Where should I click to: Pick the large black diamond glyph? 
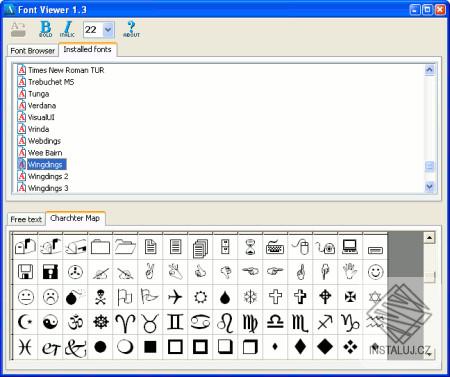(x=325, y=347)
